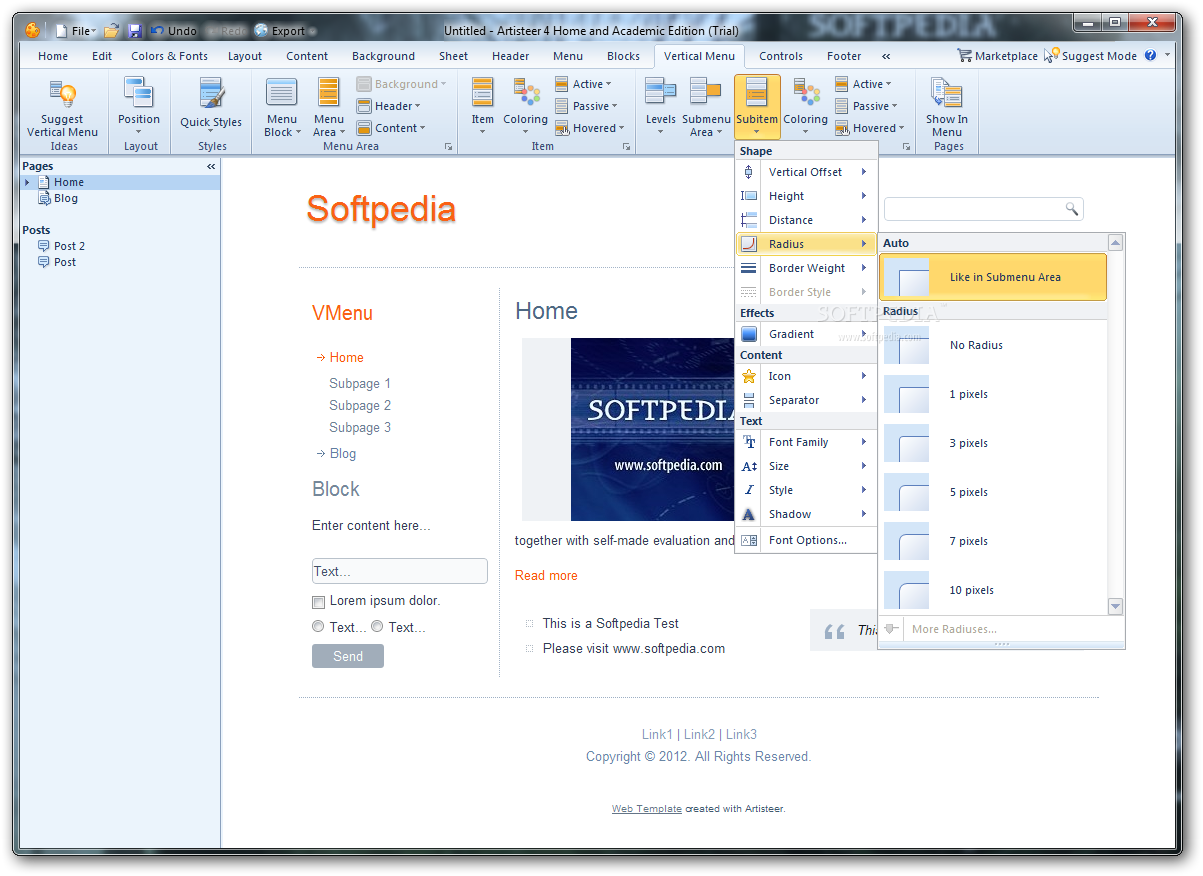Expand the Home page tree node

[x=27, y=182]
